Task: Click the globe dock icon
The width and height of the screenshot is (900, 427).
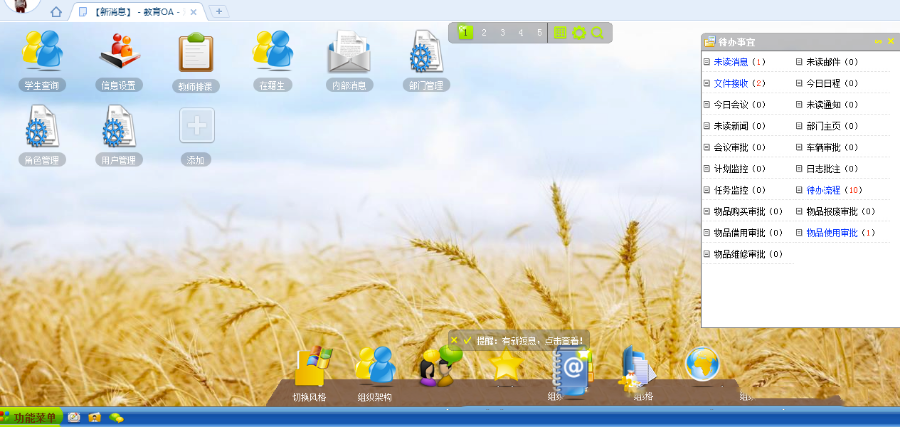Action: pos(703,364)
